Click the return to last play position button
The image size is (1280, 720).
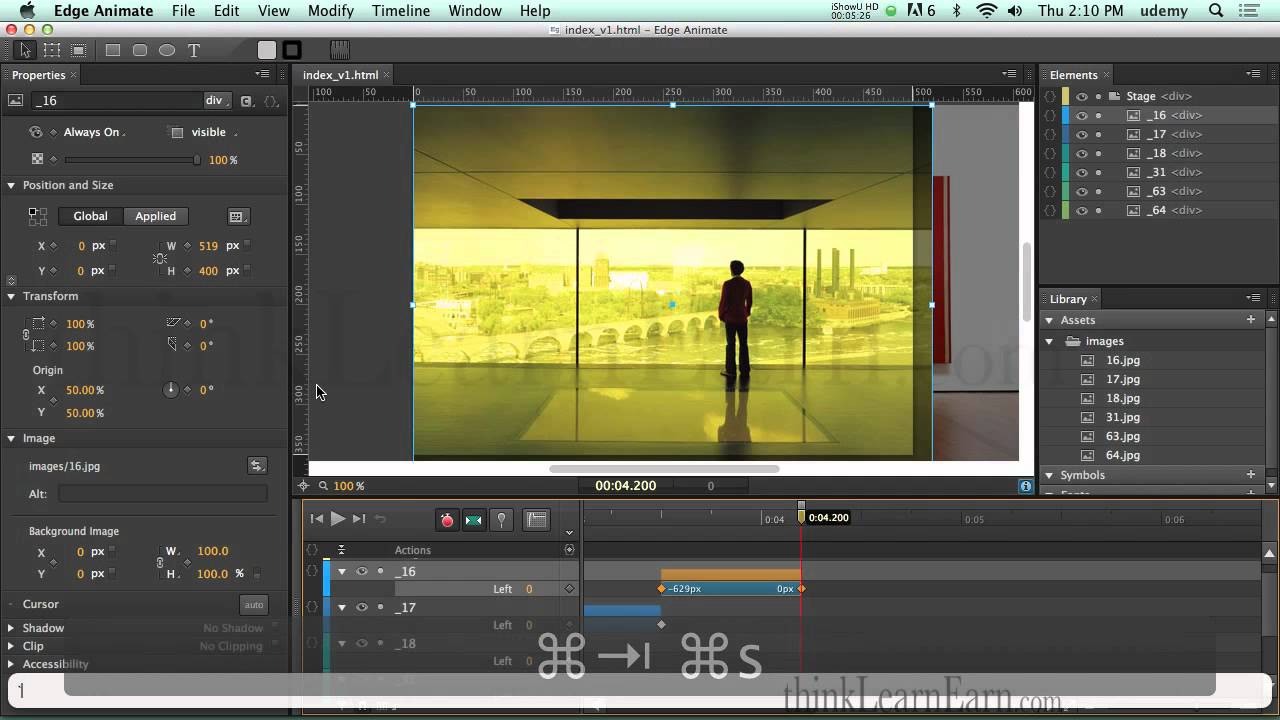coord(380,519)
